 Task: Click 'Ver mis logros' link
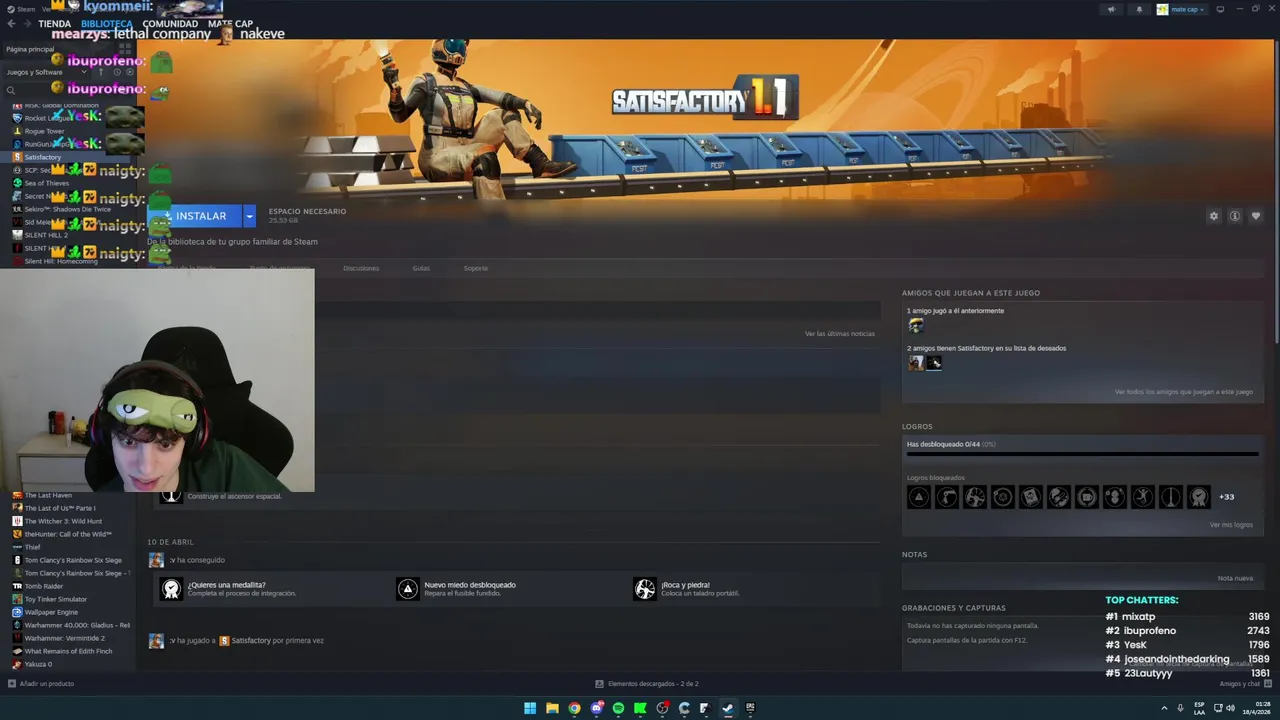tap(1231, 525)
